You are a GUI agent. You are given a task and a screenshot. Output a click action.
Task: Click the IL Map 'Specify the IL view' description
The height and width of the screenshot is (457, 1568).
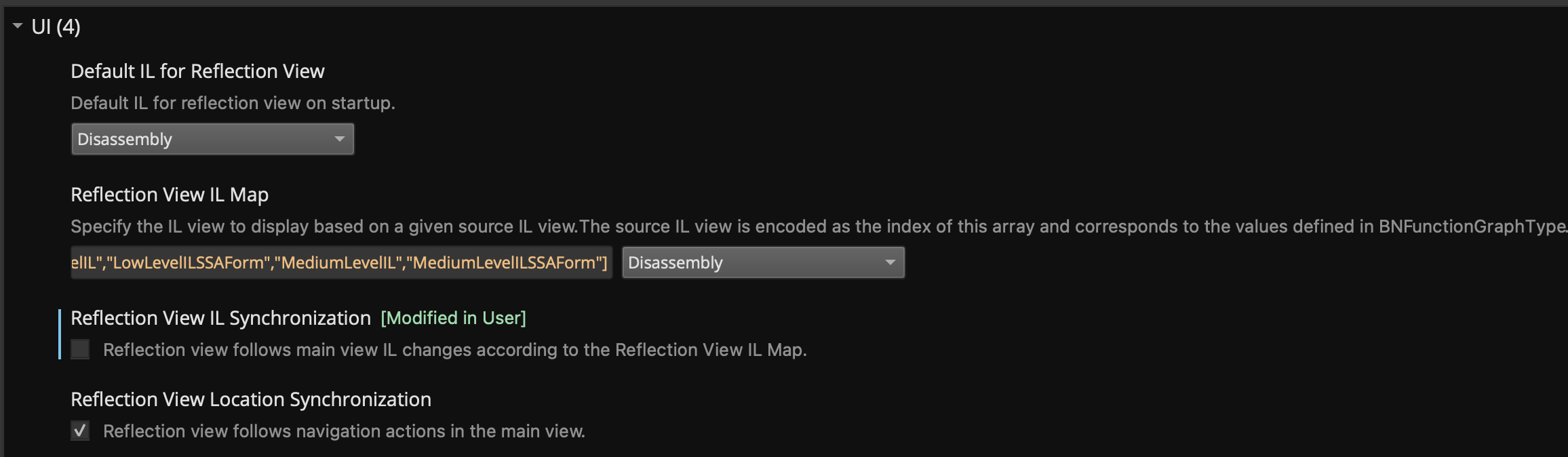(819, 226)
